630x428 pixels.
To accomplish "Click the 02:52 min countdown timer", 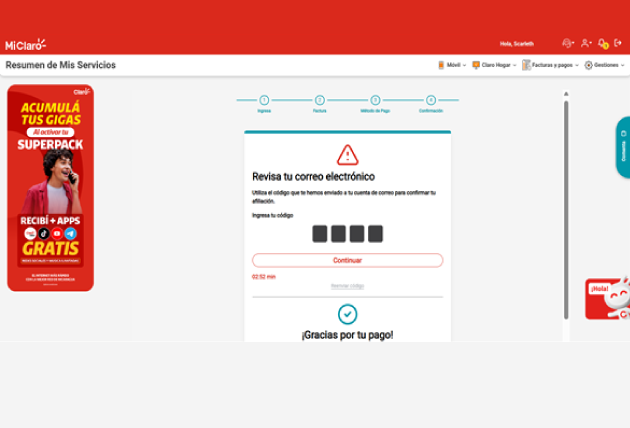I will tap(264, 277).
